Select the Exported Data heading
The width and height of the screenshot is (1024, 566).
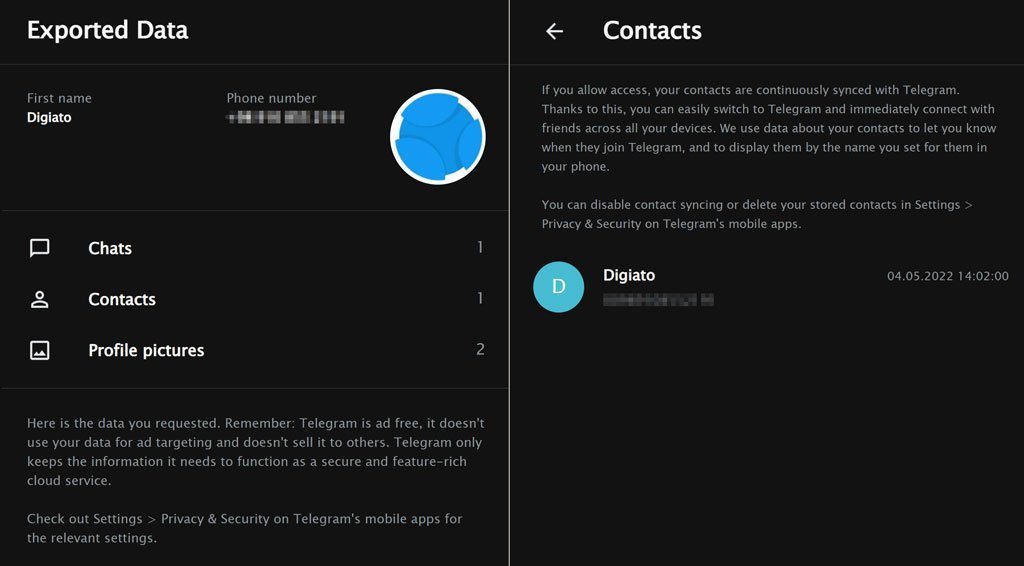pyautogui.click(x=108, y=30)
